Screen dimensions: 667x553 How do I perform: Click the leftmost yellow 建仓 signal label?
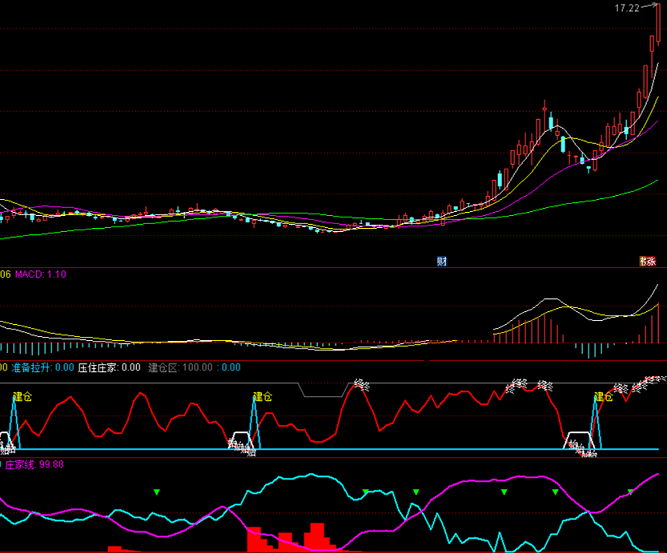point(23,397)
